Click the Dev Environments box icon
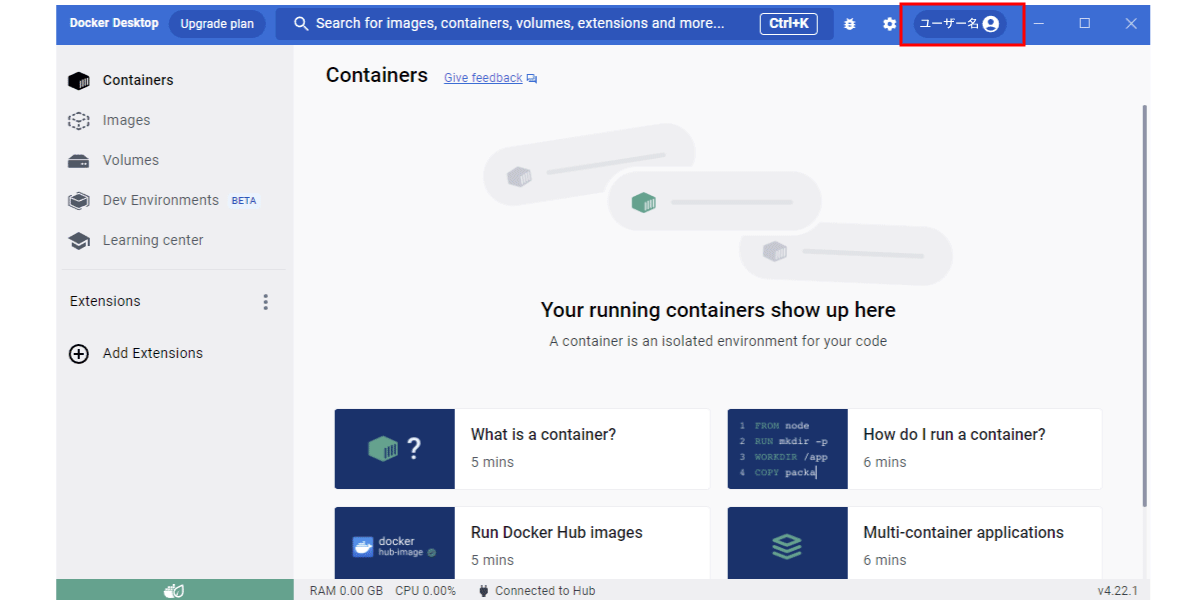Viewport: 1200px width, 600px height. pos(79,201)
